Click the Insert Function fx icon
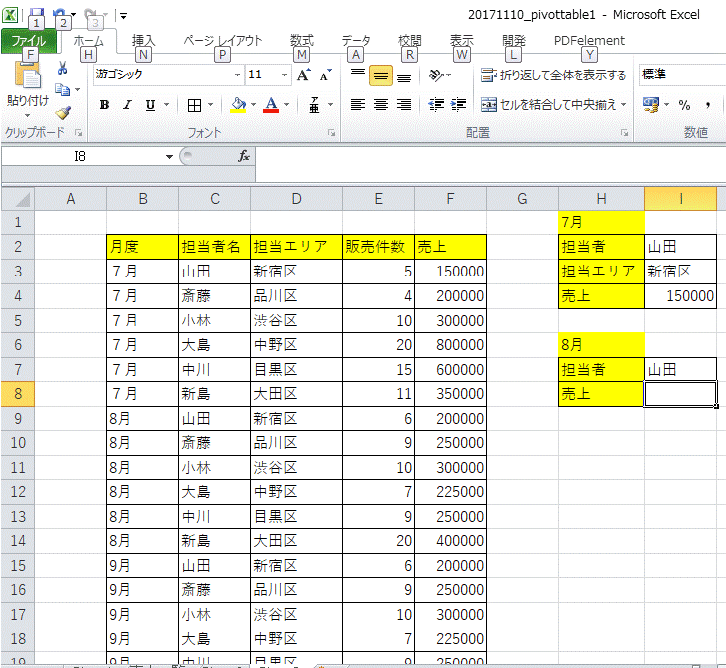The width and height of the screenshot is (726, 668). point(243,156)
